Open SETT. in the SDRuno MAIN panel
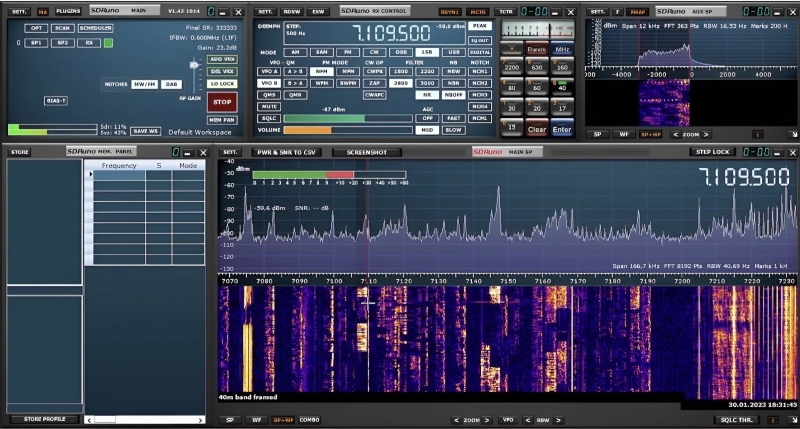Viewport: 800px width, 429px height. point(19,11)
